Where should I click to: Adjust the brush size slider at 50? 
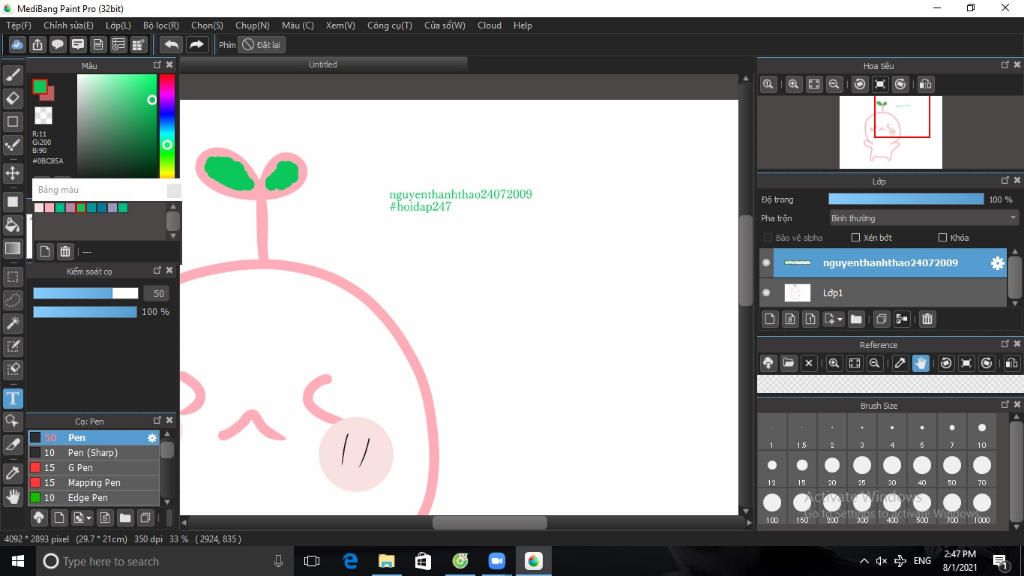pos(86,293)
